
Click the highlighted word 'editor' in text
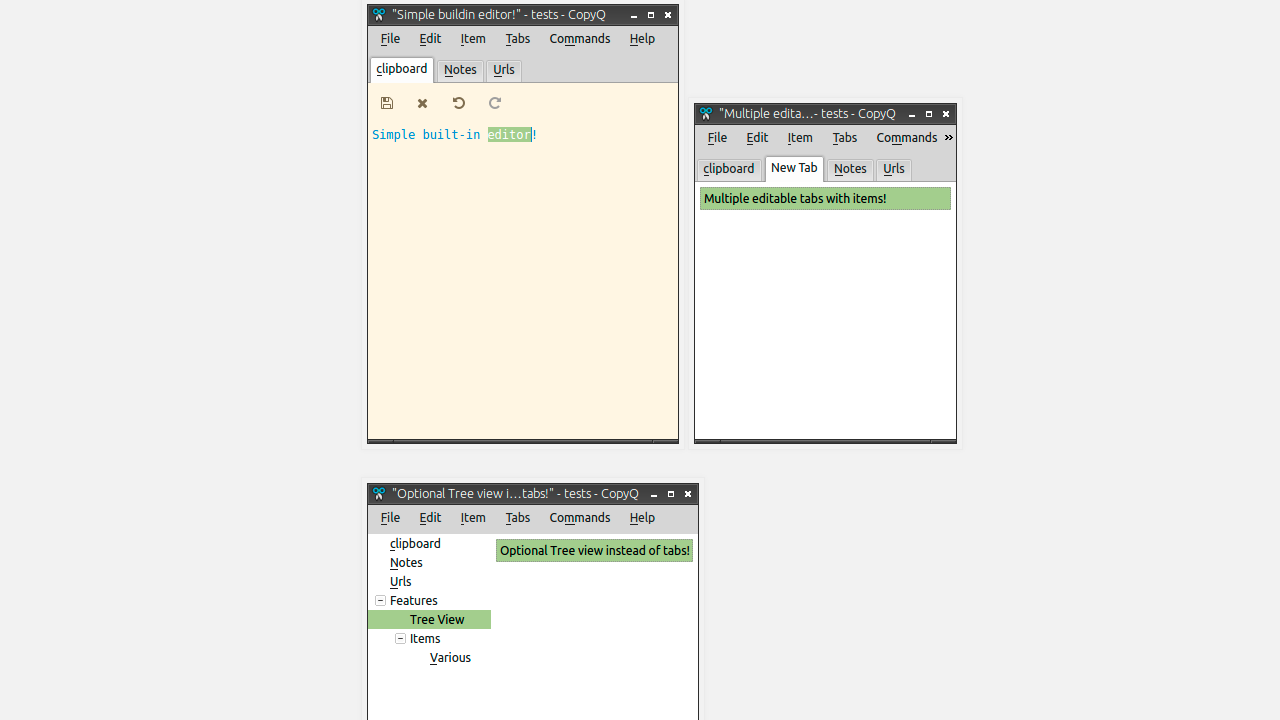click(x=509, y=135)
